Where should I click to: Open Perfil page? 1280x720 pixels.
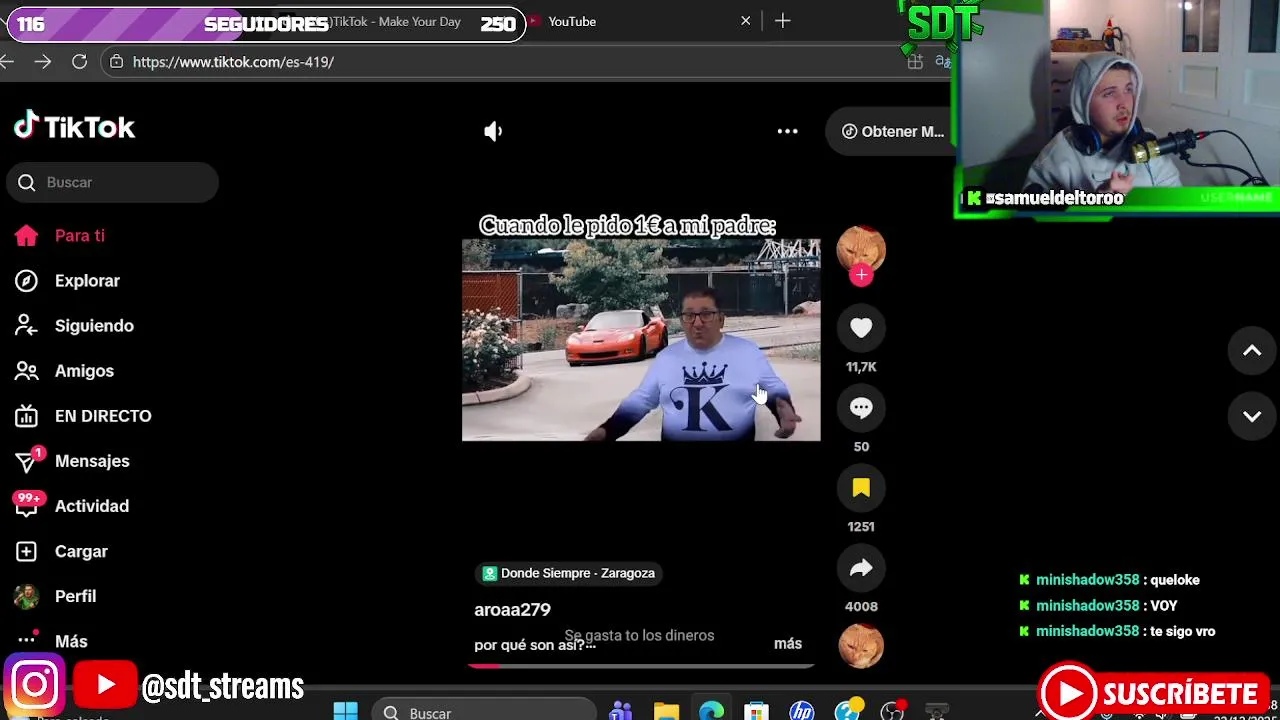75,596
